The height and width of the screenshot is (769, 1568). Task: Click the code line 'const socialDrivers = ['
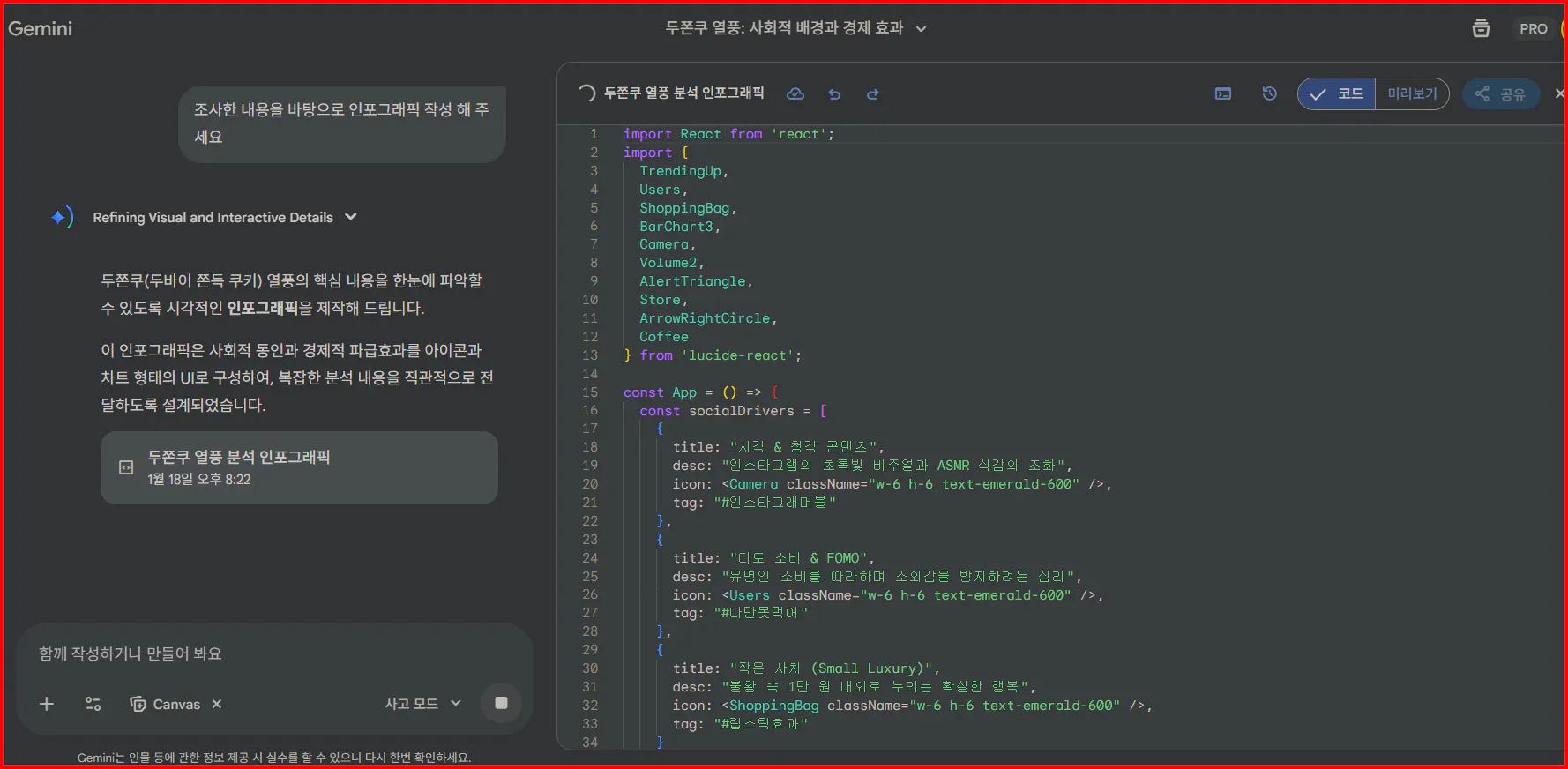pos(733,411)
